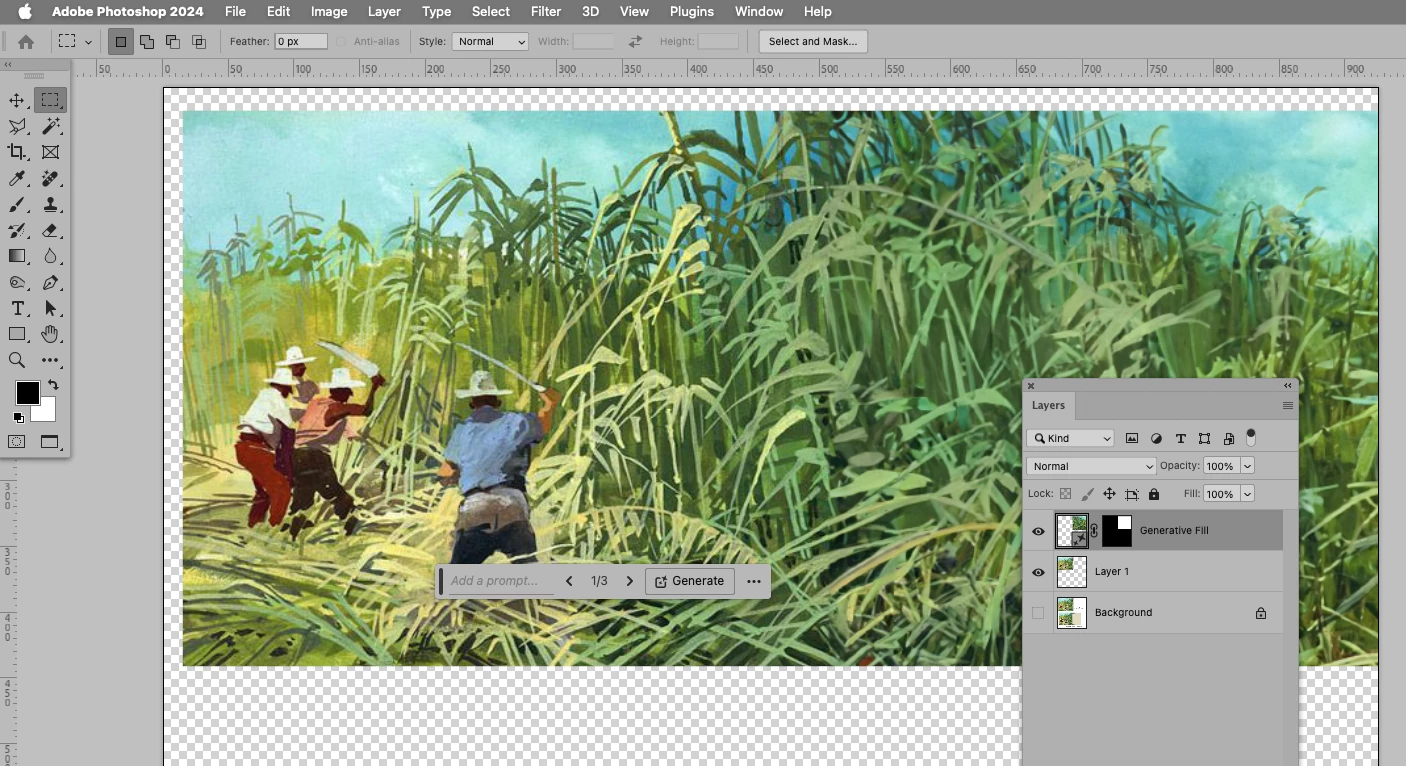
Task: Hide Layer 1 visibility
Action: (x=1038, y=572)
